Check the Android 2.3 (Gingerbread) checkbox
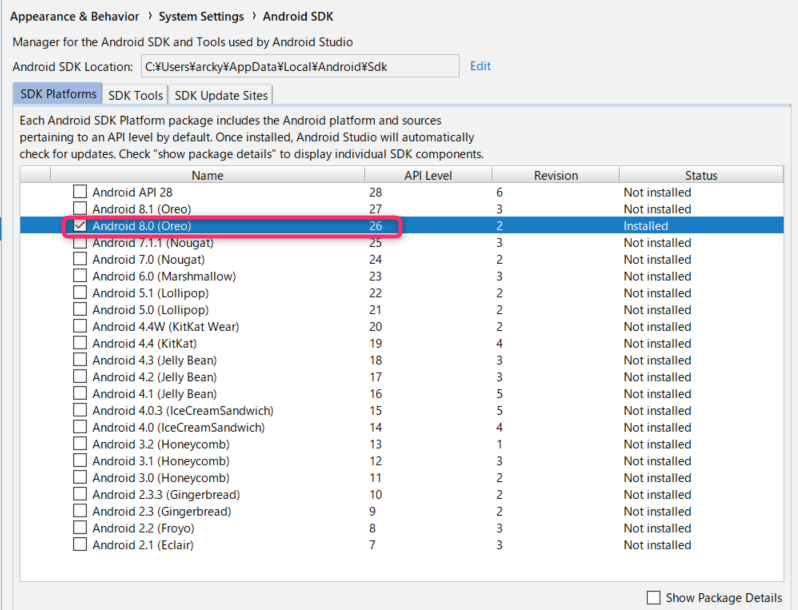Screen dimensions: 798x610 pyautogui.click(x=80, y=511)
